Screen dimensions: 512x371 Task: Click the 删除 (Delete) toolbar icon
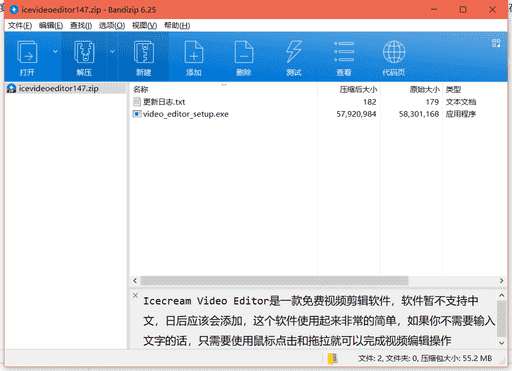pyautogui.click(x=244, y=52)
